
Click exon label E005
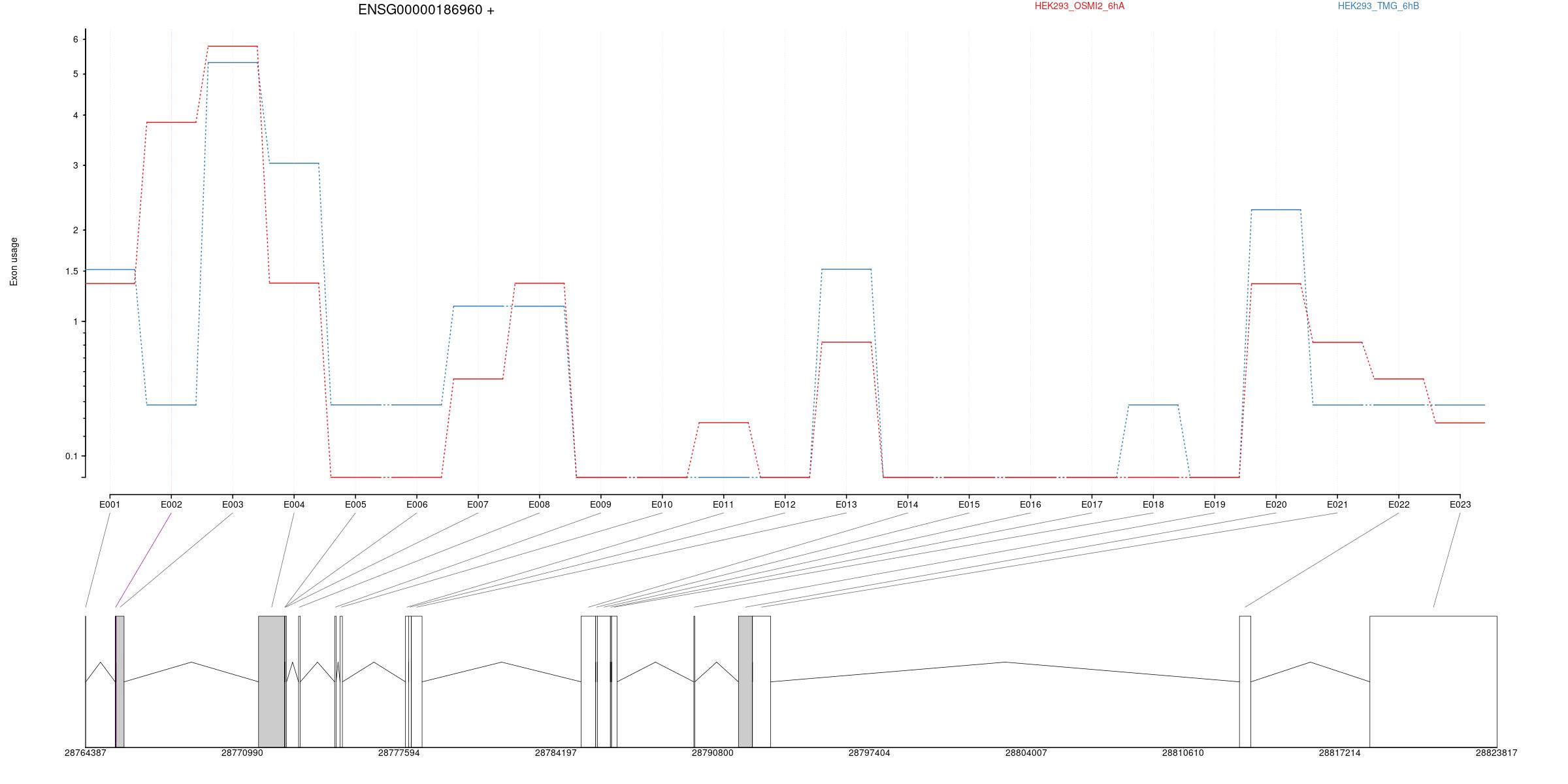pos(355,504)
